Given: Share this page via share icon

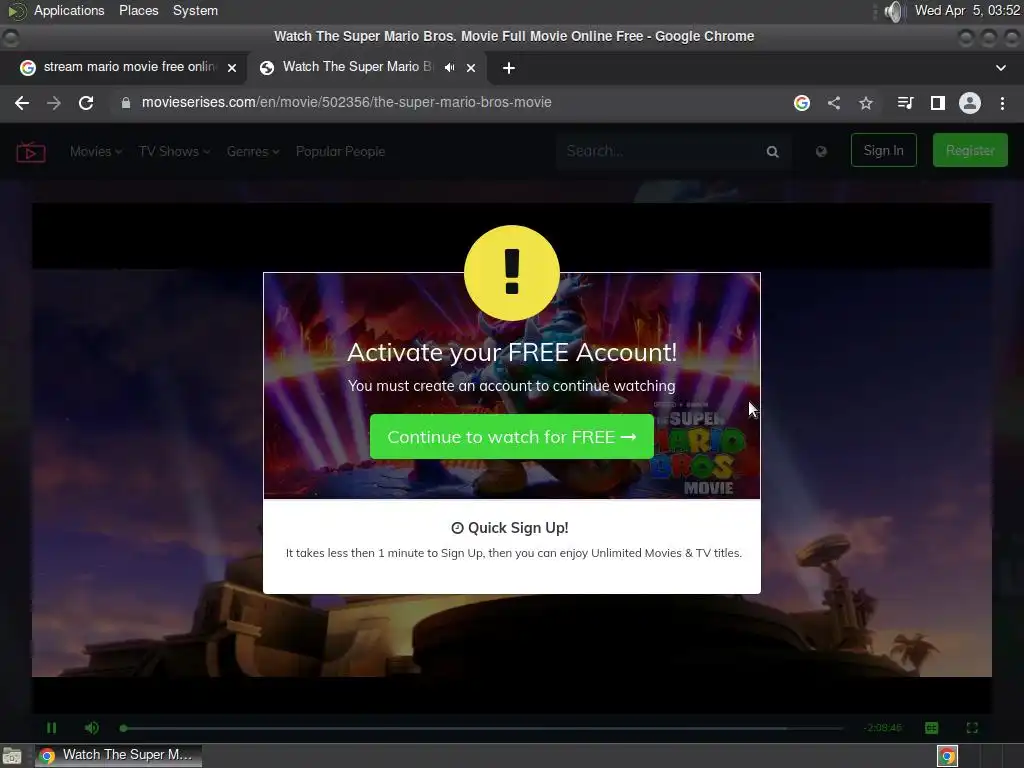Looking at the screenshot, I should click(834, 103).
